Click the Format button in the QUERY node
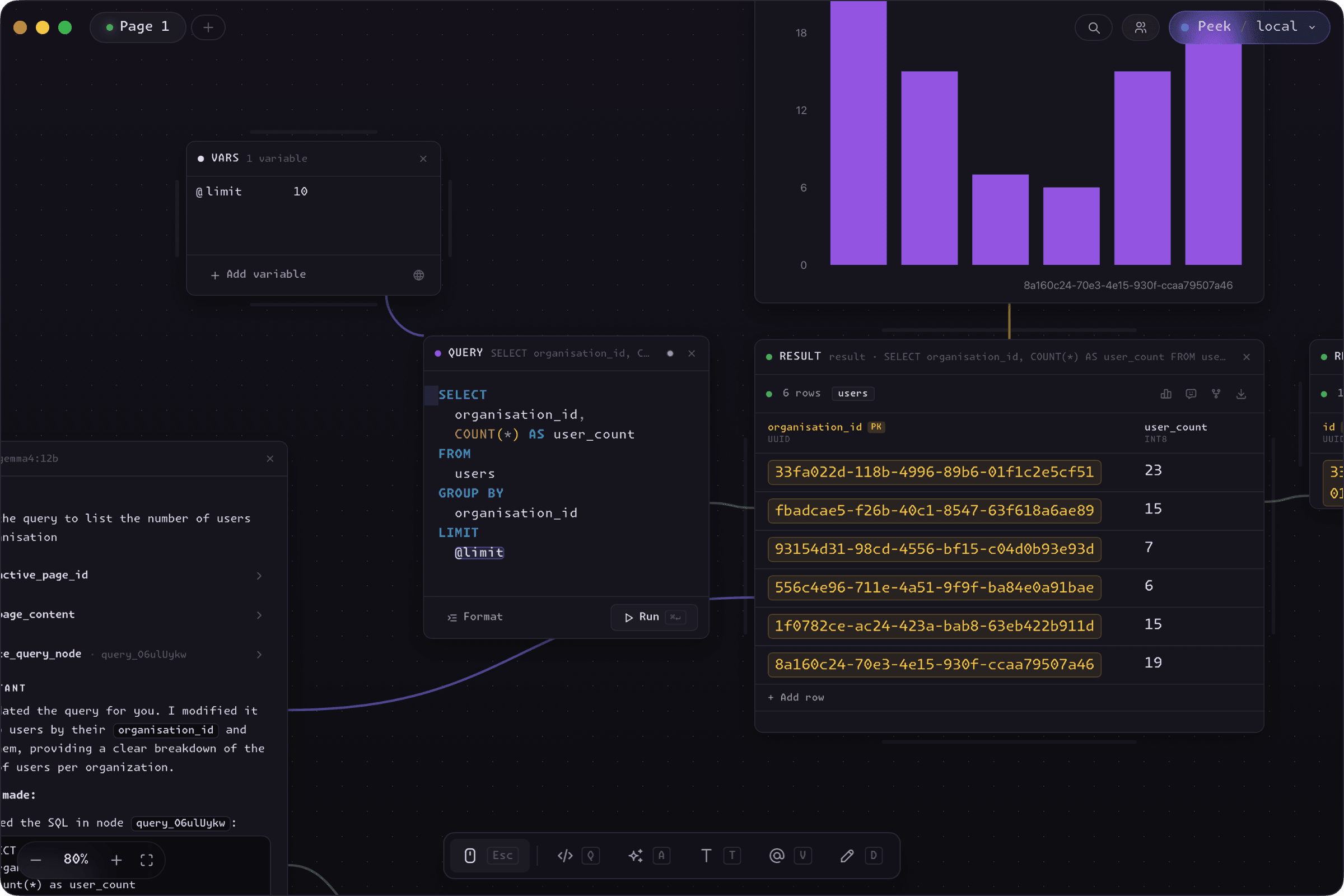1344x896 pixels. (x=475, y=617)
